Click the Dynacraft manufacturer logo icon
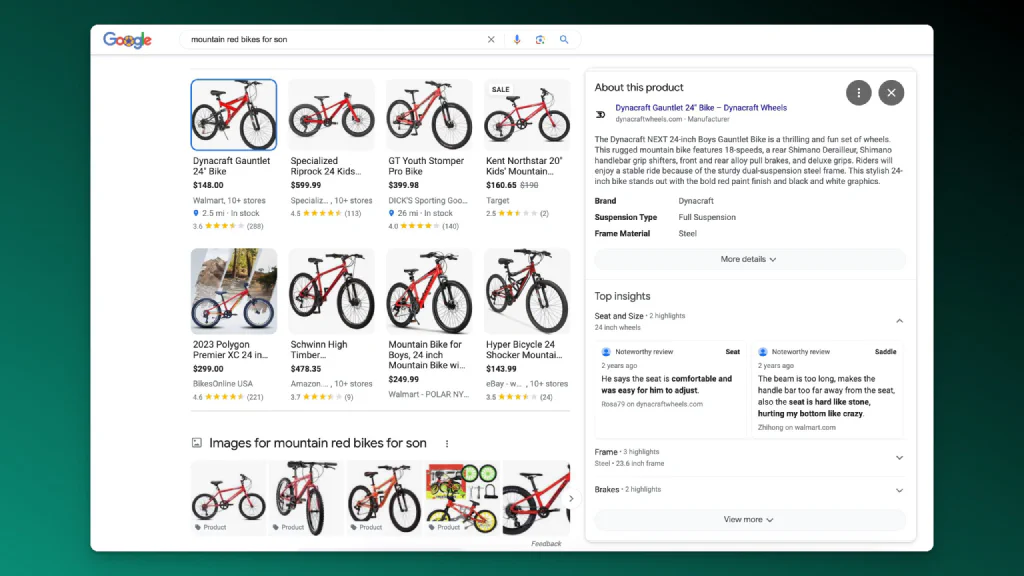This screenshot has height=576, width=1024. [x=601, y=114]
